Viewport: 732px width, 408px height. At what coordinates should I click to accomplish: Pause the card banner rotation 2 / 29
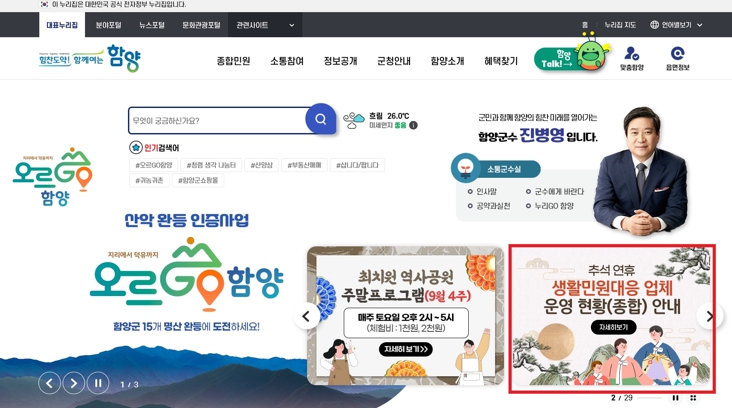coord(676,398)
